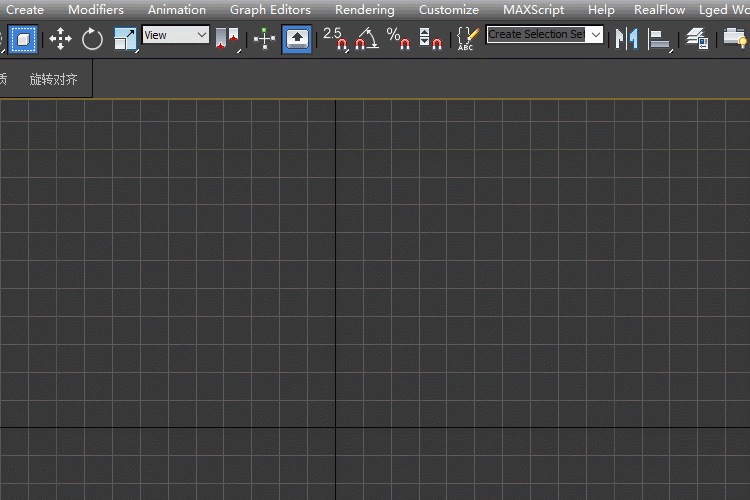Toggle Angle Snap on or off
The height and width of the screenshot is (500, 750).
367,39
